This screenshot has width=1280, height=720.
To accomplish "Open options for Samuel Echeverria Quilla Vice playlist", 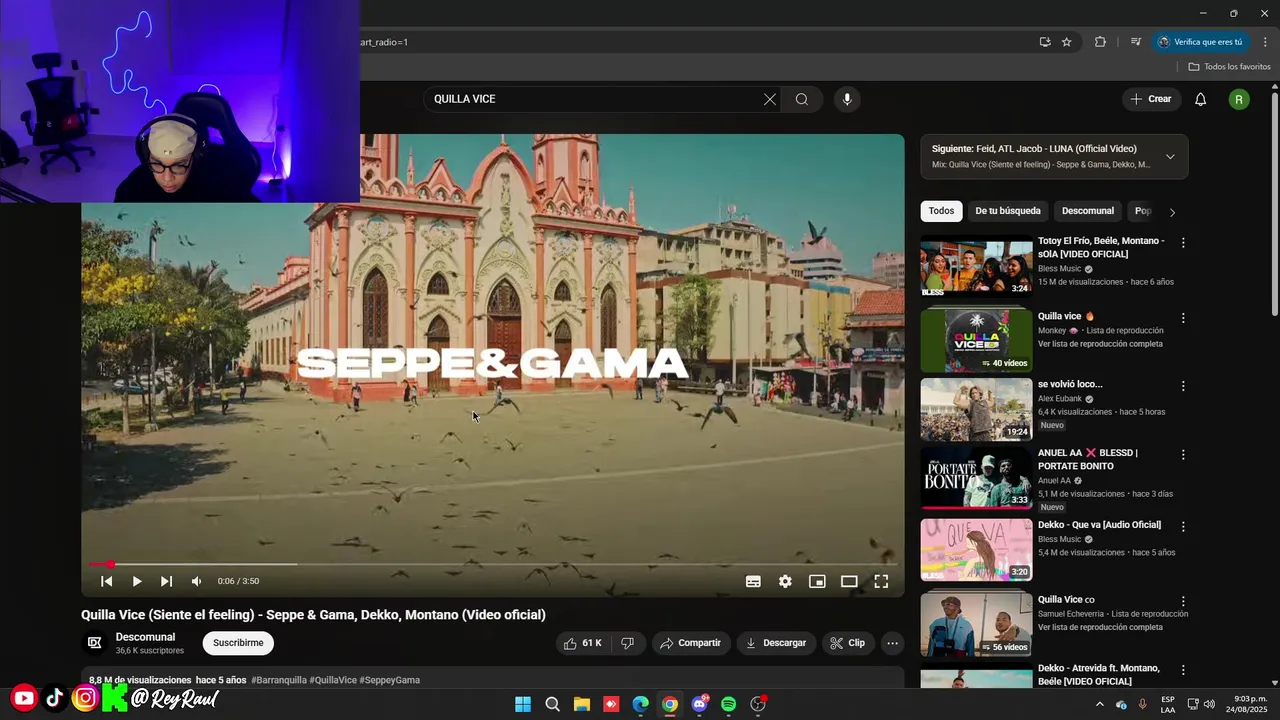I will click(1183, 602).
